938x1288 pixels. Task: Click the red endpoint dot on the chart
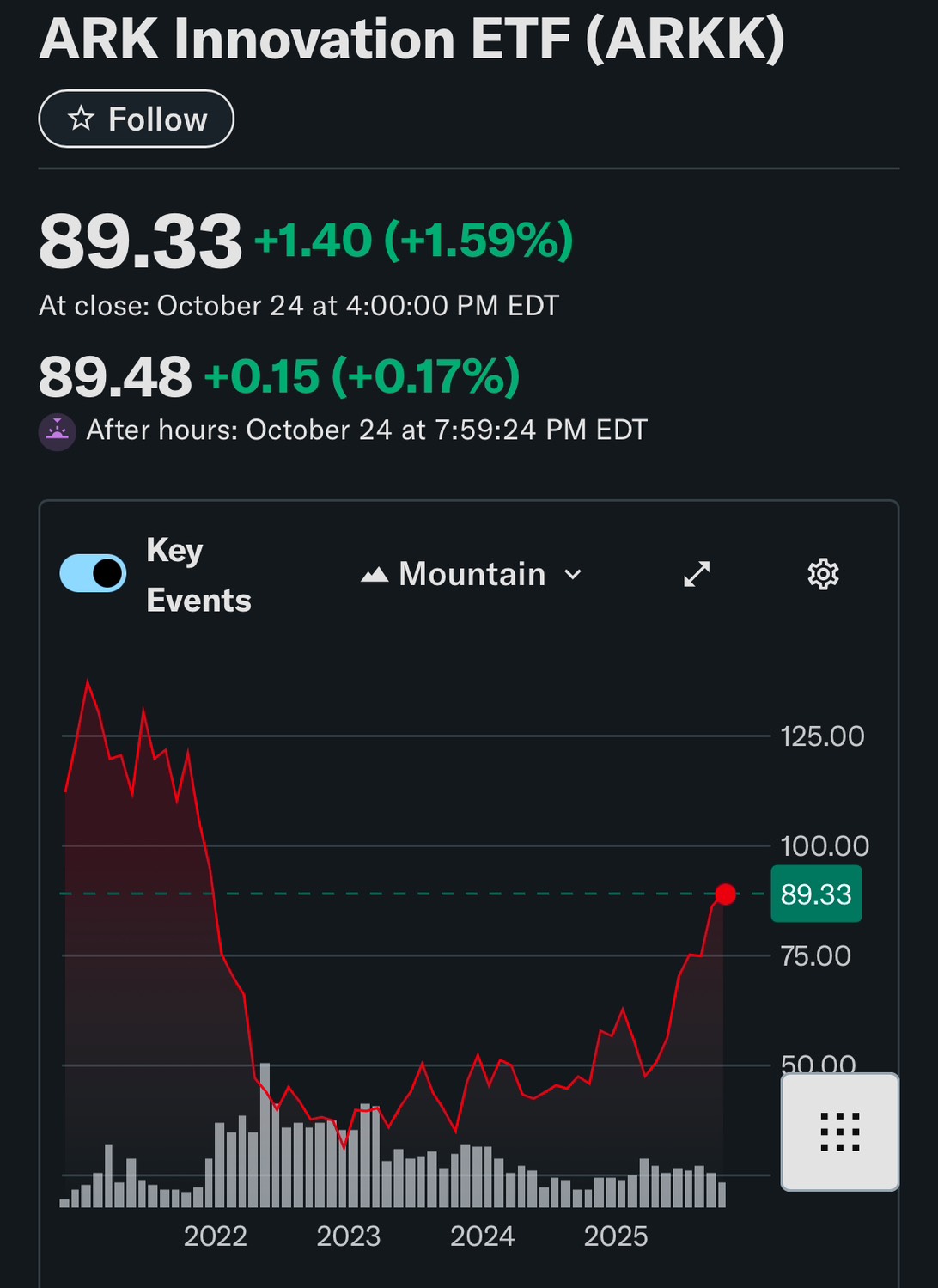click(x=726, y=894)
